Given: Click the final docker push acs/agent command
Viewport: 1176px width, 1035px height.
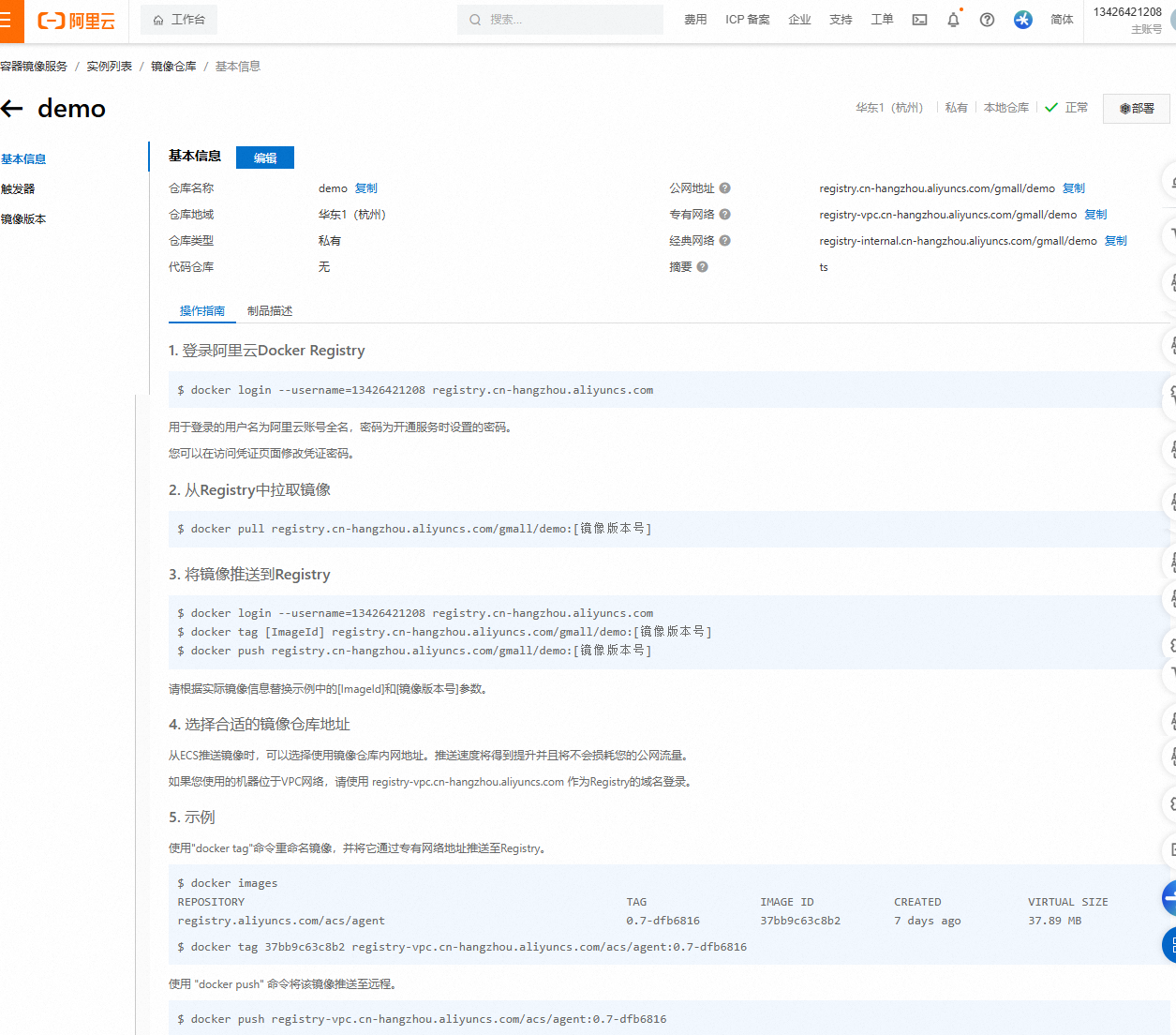Looking at the screenshot, I should 422,1019.
